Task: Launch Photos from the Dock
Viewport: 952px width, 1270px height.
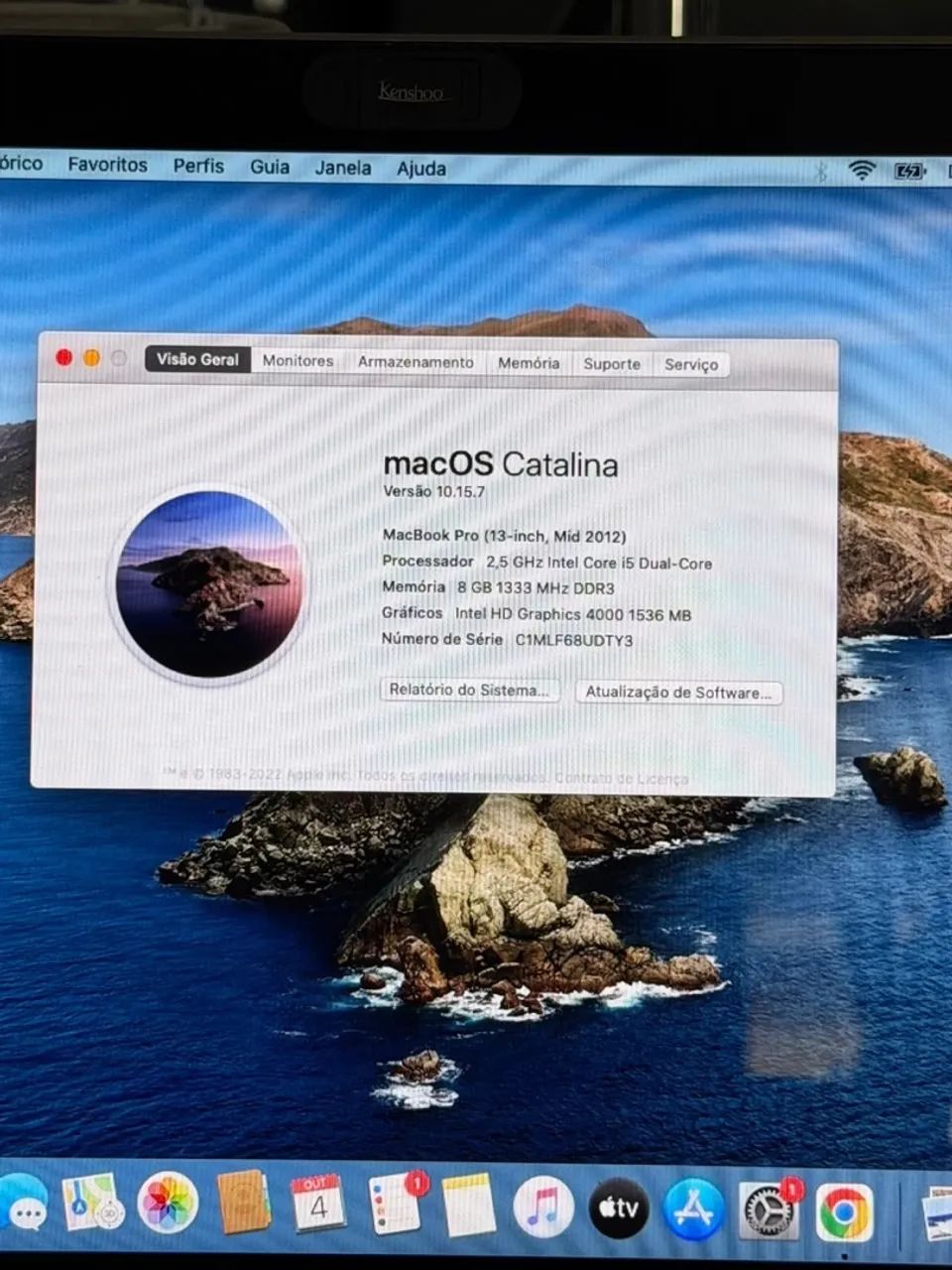Action: point(168,1203)
